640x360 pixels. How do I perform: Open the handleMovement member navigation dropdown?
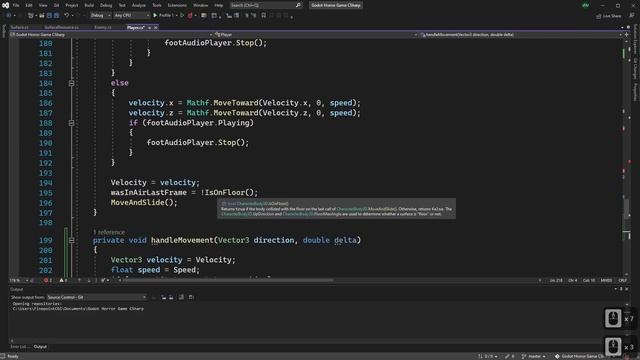pyautogui.click(x=521, y=35)
